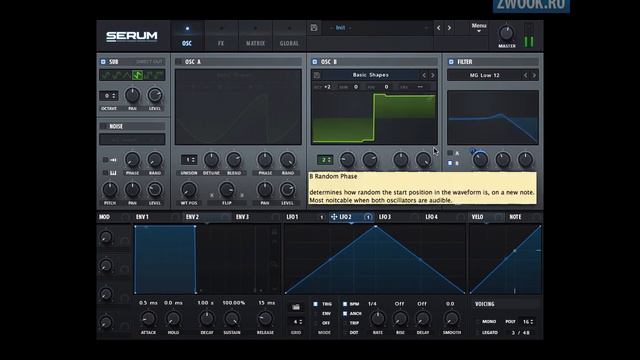The width and height of the screenshot is (640, 360).
Task: Click the filter resonance knob
Action: click(502, 160)
